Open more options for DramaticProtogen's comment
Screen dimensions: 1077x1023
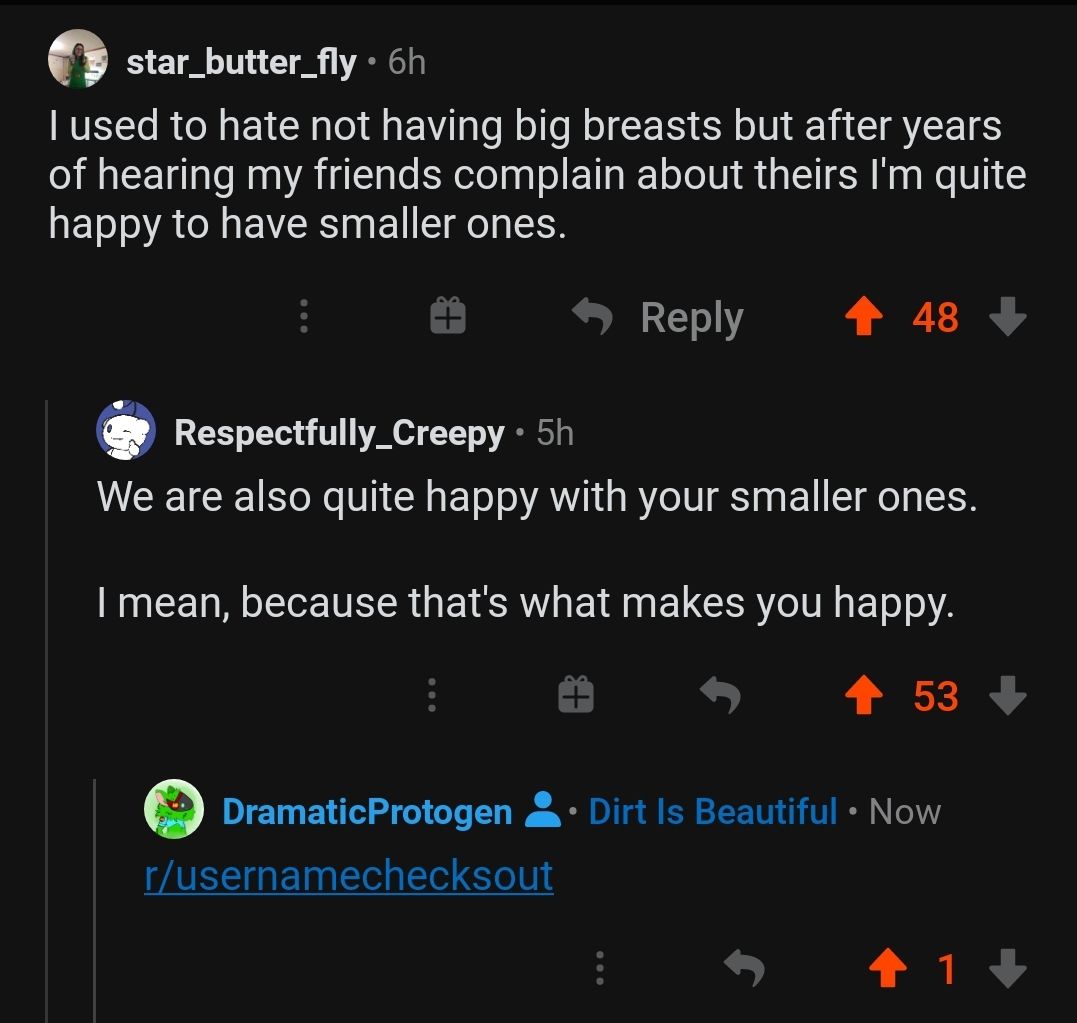click(x=599, y=968)
